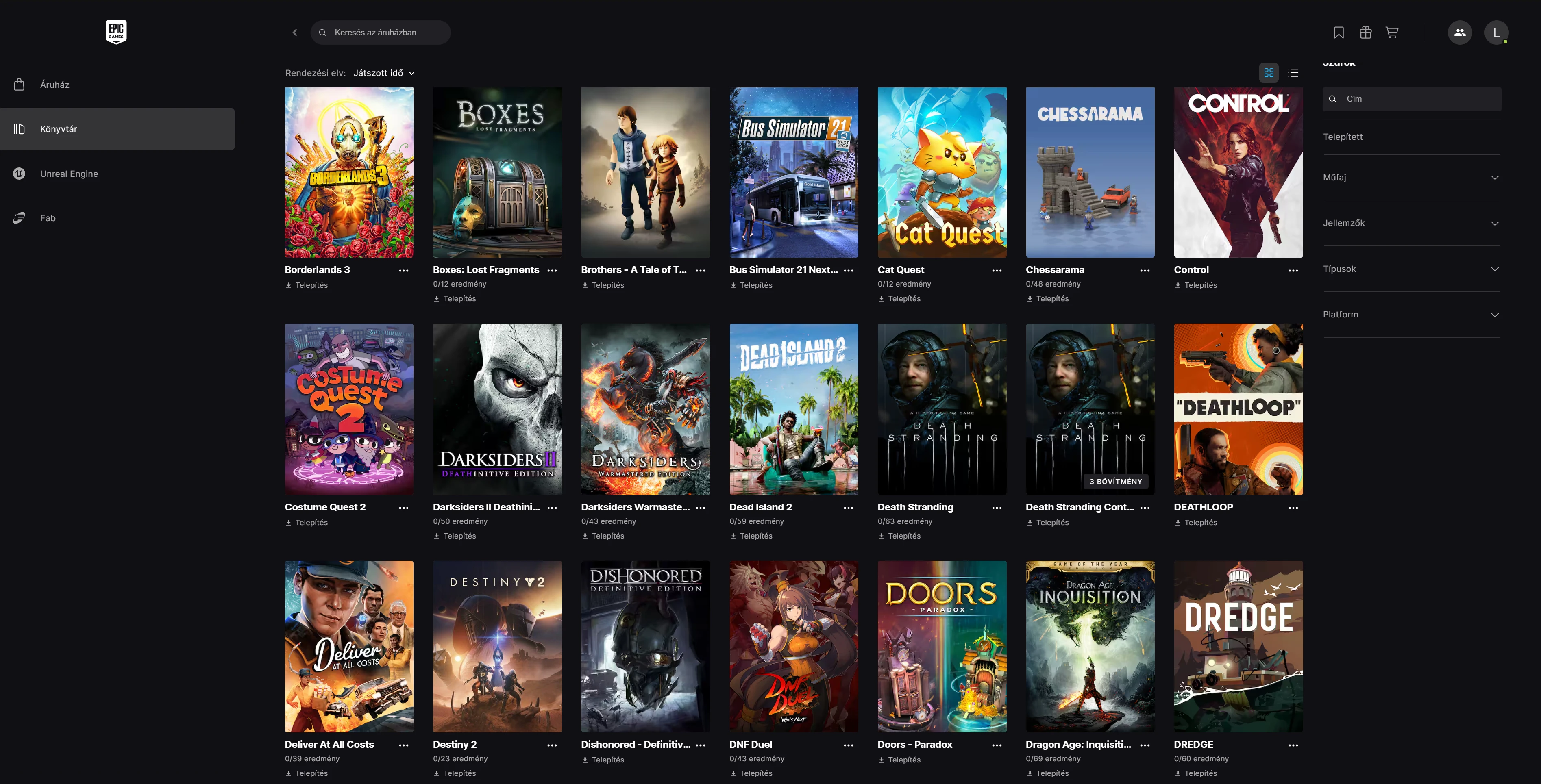Open the wishlist bookmark icon
1541x784 pixels.
point(1339,32)
